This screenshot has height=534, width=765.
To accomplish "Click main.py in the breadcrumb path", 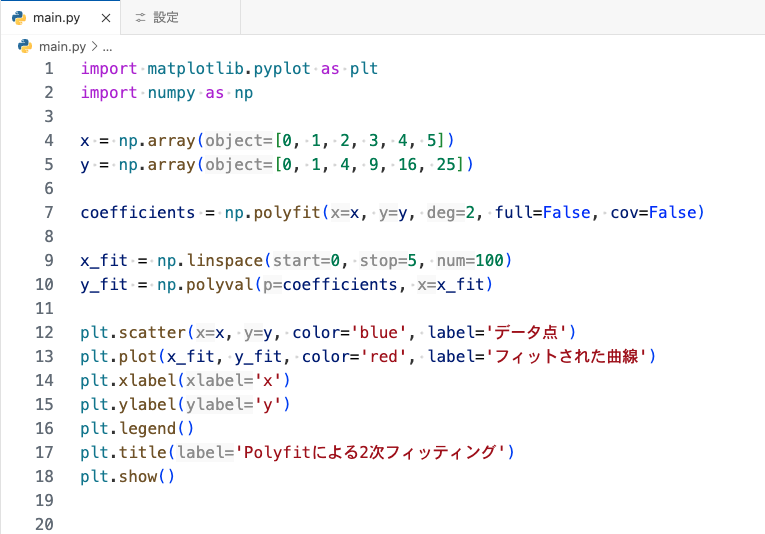I will coord(62,47).
